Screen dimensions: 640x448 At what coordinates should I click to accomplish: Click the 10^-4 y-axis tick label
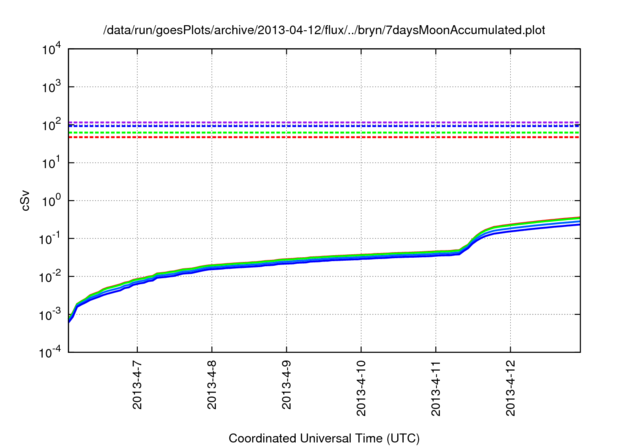(x=50, y=352)
